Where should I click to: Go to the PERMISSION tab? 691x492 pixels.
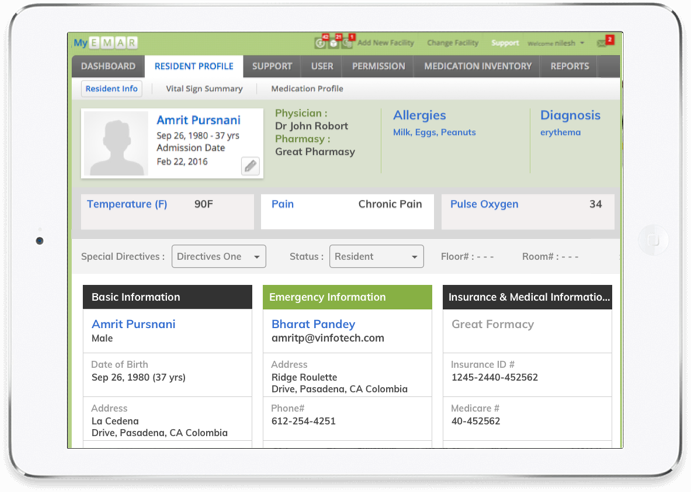pos(379,66)
